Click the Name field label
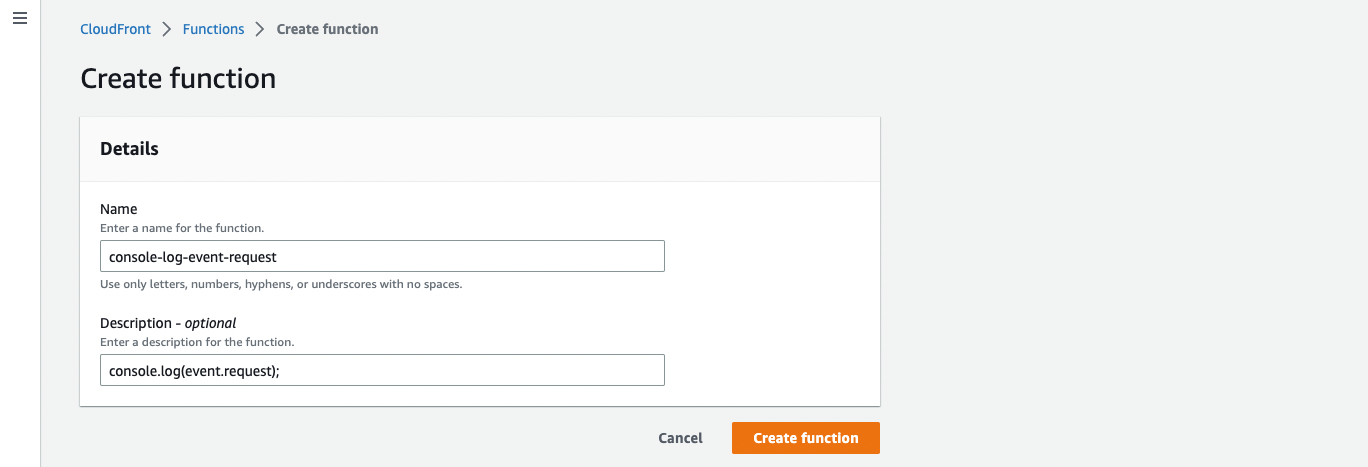1368x467 pixels. [x=119, y=210]
